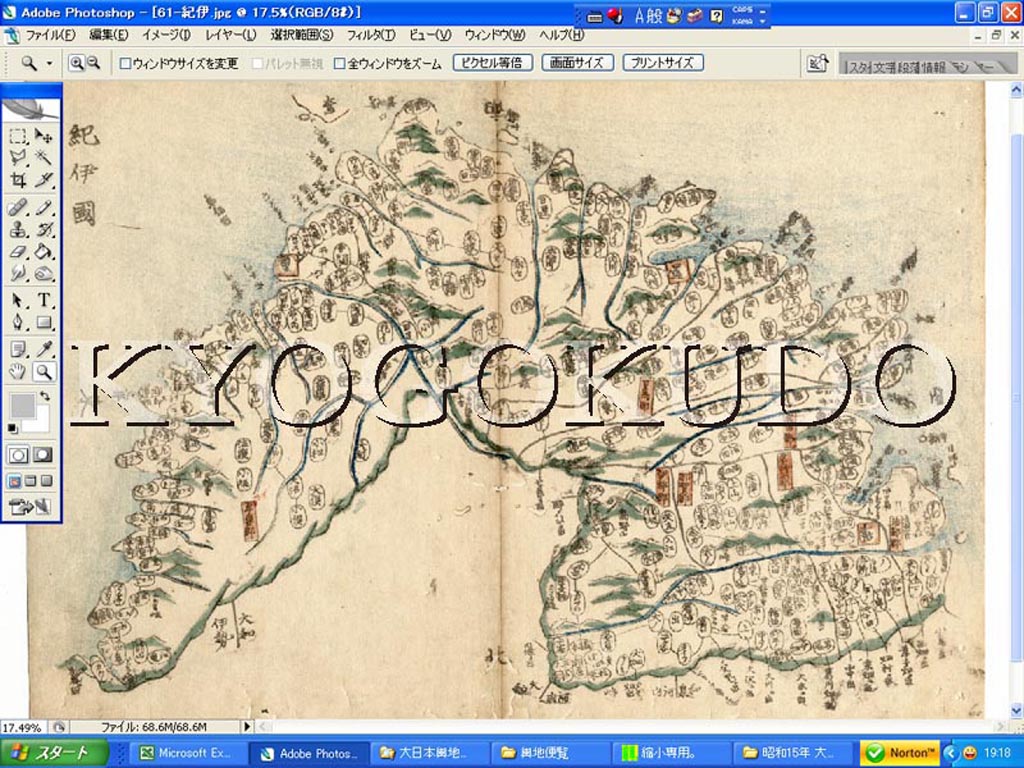
Task: Open the 昭和15年 folder taskbar item
Action: (792, 753)
